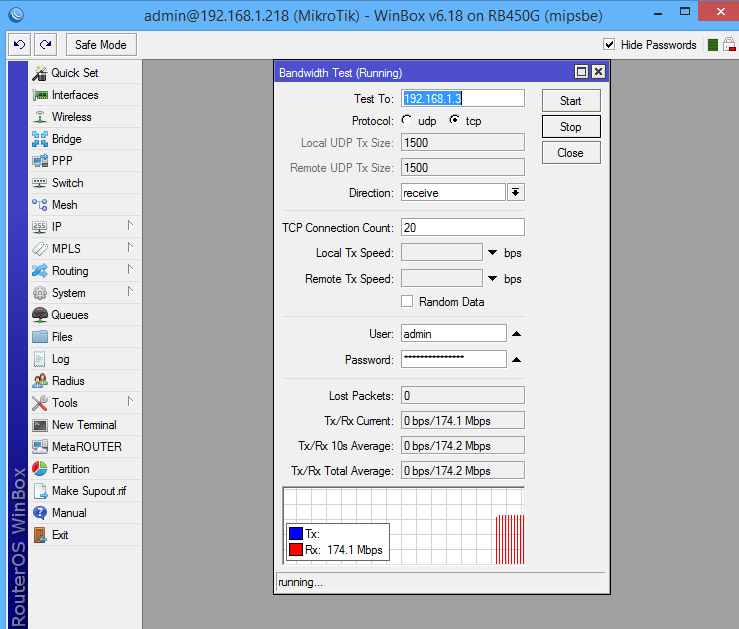Expand the IP submenu arrow
Image resolution: width=739 pixels, height=629 pixels.
(x=130, y=226)
